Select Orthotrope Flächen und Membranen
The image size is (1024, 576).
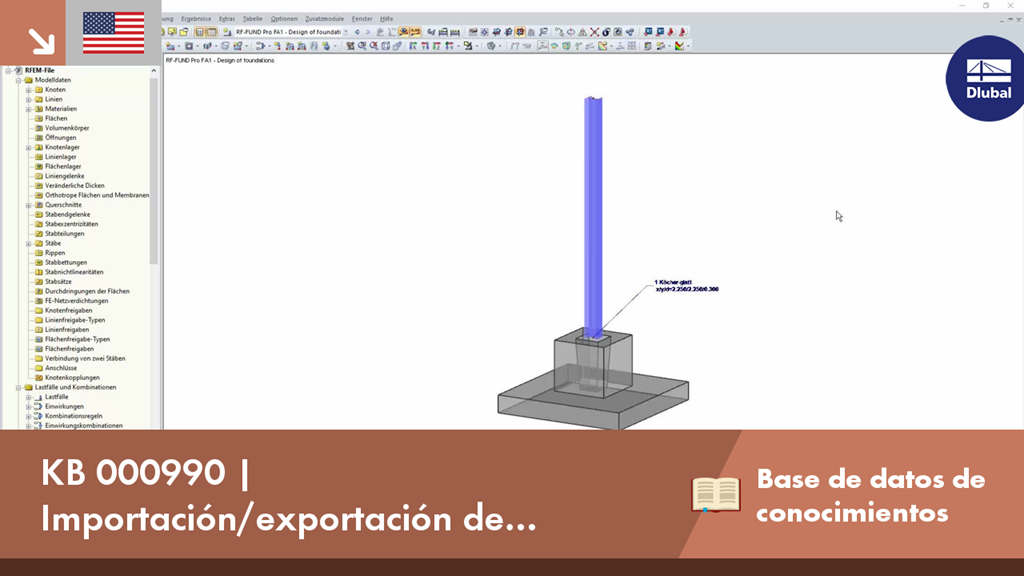(97, 195)
